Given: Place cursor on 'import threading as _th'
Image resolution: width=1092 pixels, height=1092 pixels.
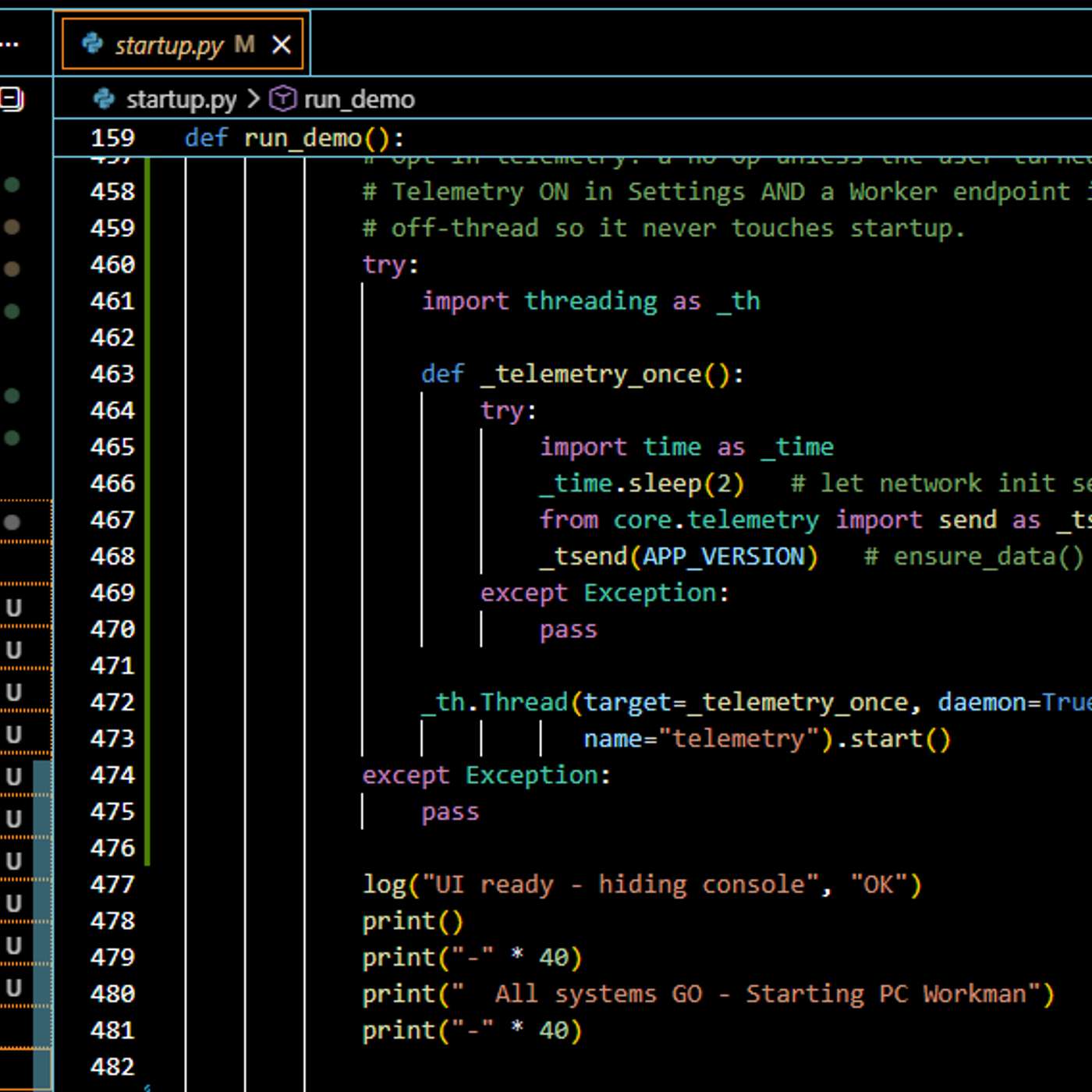Looking at the screenshot, I should pyautogui.click(x=590, y=301).
